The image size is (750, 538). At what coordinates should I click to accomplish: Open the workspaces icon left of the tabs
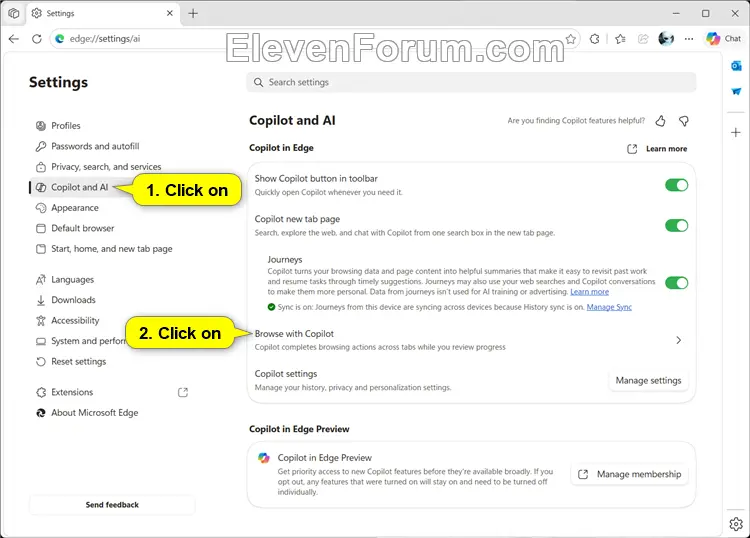pos(13,13)
